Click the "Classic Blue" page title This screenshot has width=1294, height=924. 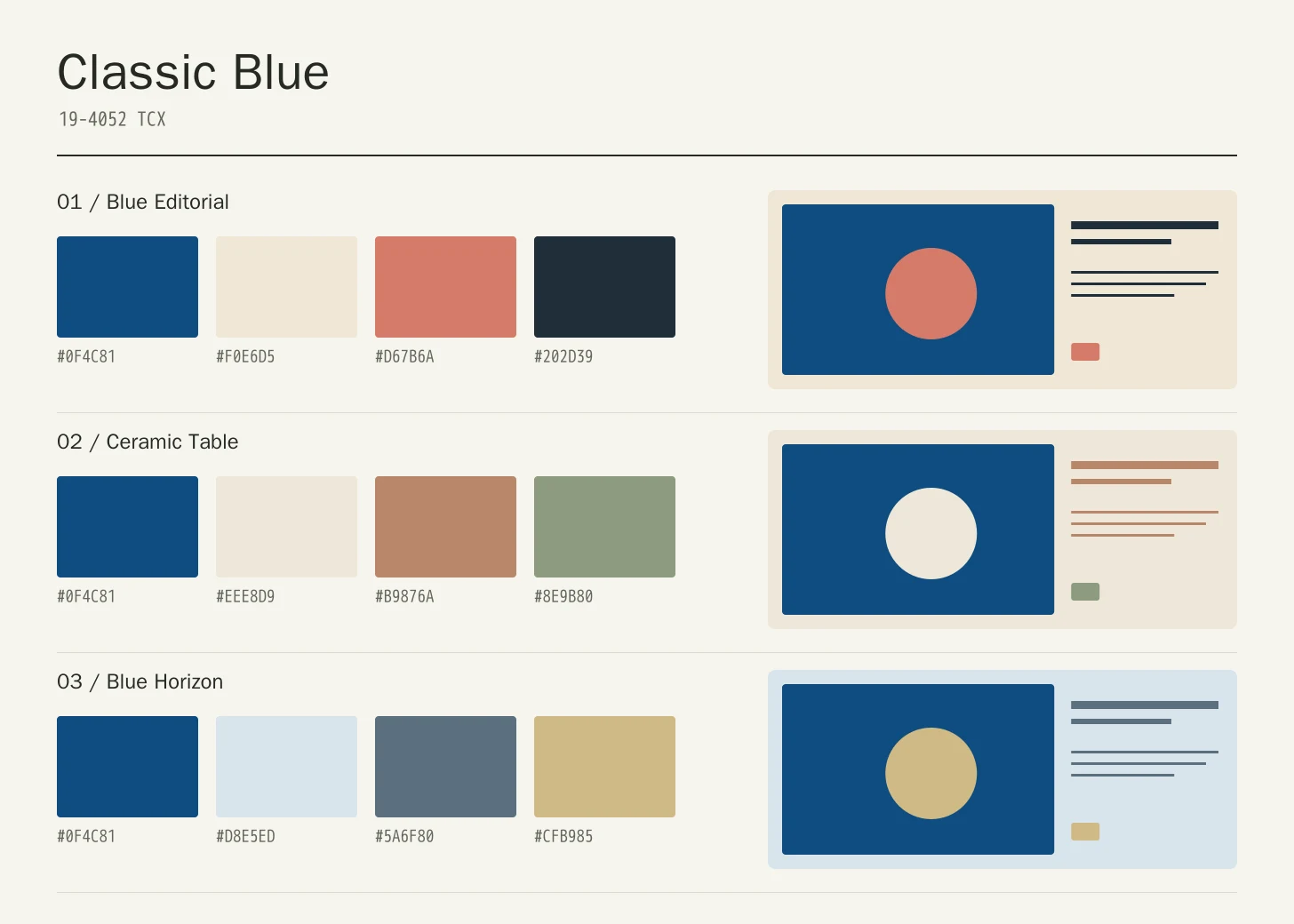point(193,72)
